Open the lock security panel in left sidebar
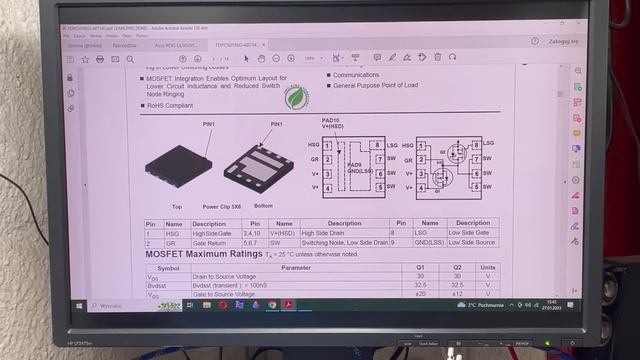Image resolution: width=640 pixels, height=360 pixels. (x=70, y=78)
